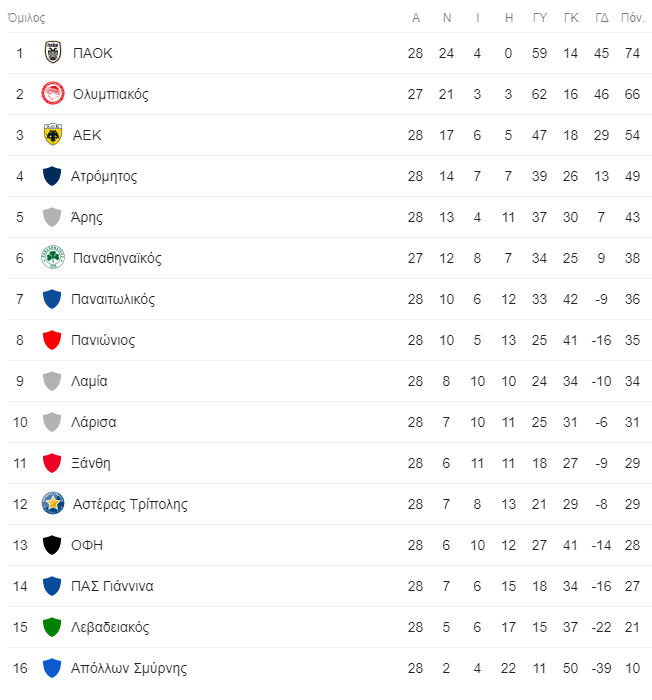Click the ΟΦΗ black shield icon

53,545
